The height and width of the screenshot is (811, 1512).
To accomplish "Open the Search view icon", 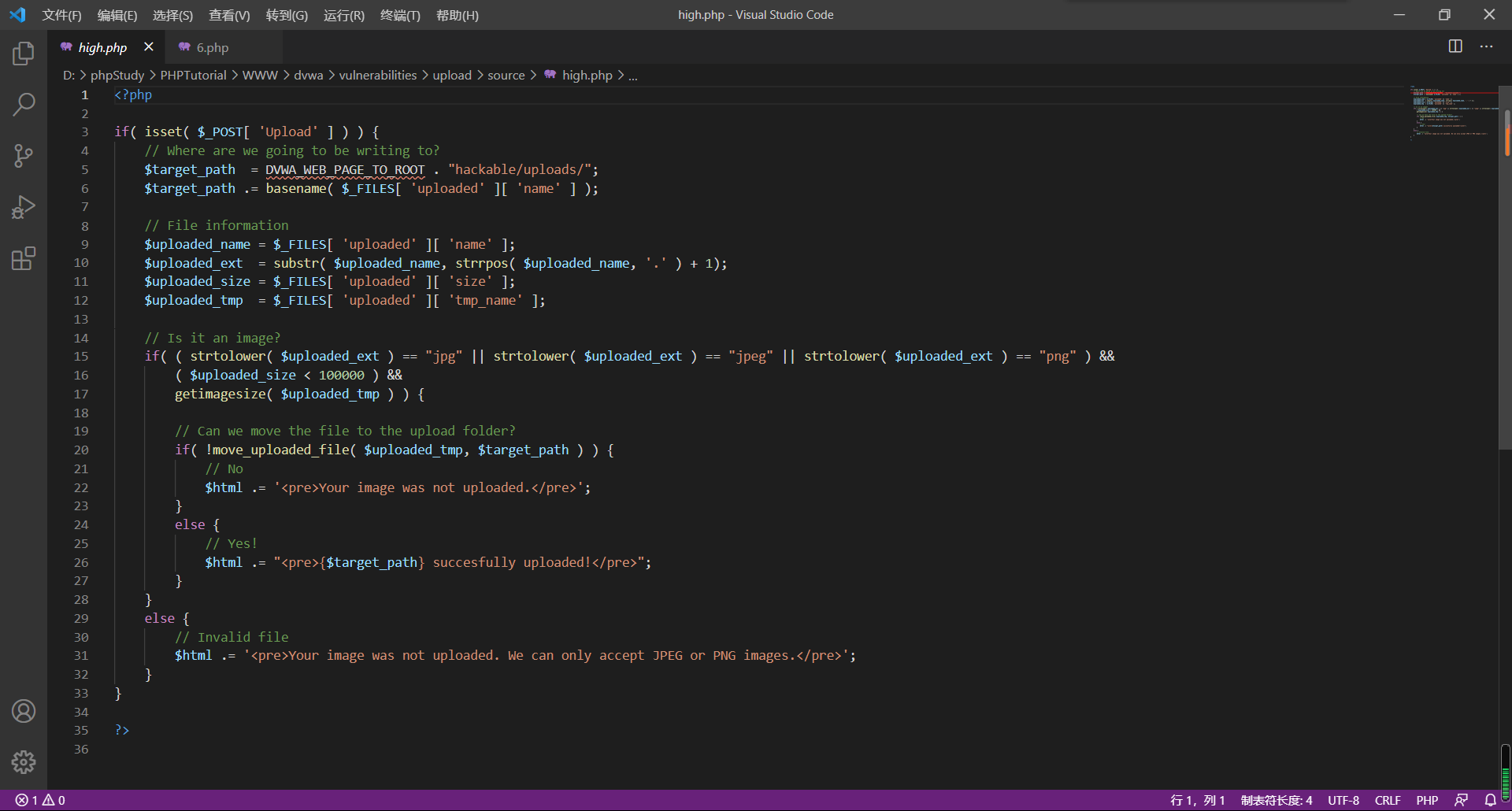I will pyautogui.click(x=24, y=104).
